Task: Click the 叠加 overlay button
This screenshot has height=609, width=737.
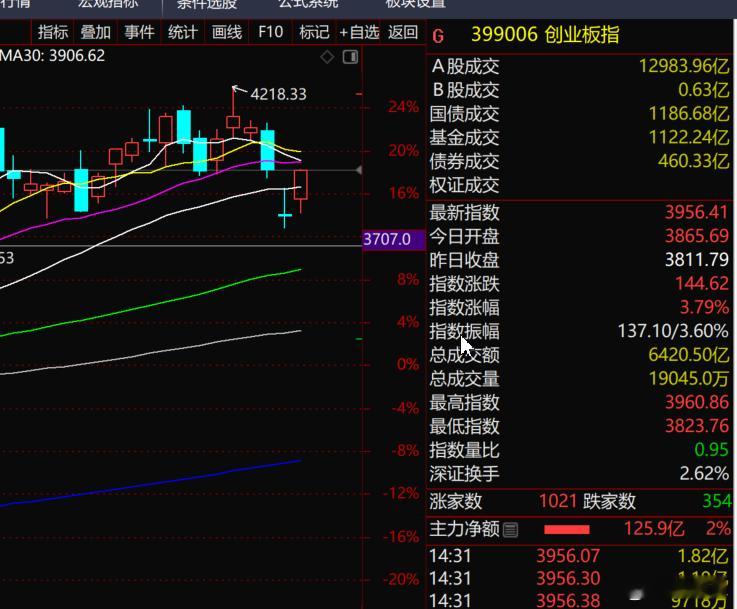Action: (95, 32)
